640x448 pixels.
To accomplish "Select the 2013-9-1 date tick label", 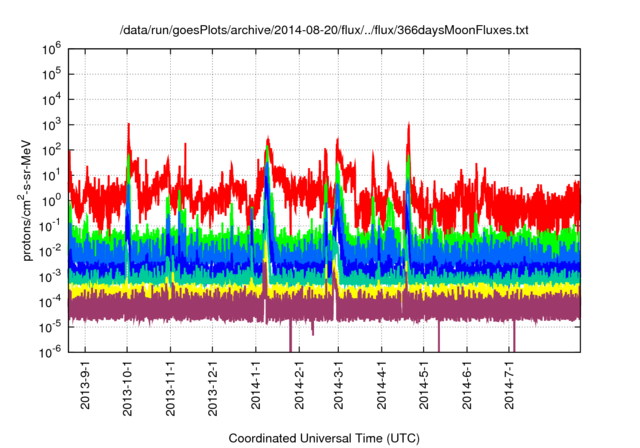I will 84,383.
